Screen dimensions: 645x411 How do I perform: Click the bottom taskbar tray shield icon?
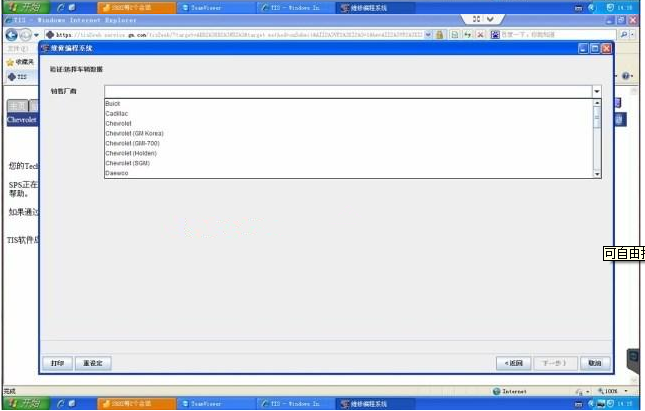coord(610,404)
